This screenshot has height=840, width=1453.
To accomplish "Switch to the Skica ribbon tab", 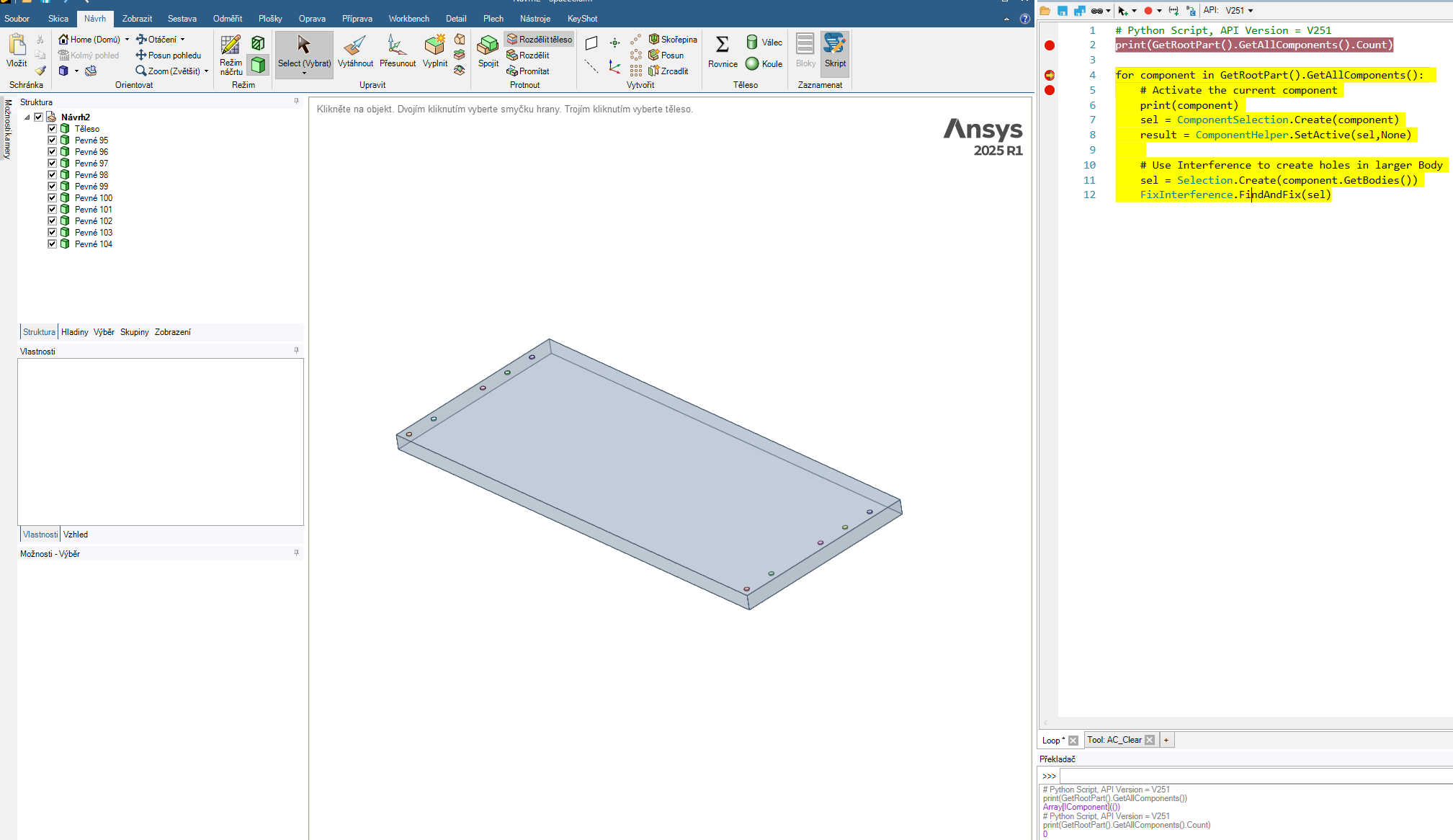I will (x=58, y=19).
